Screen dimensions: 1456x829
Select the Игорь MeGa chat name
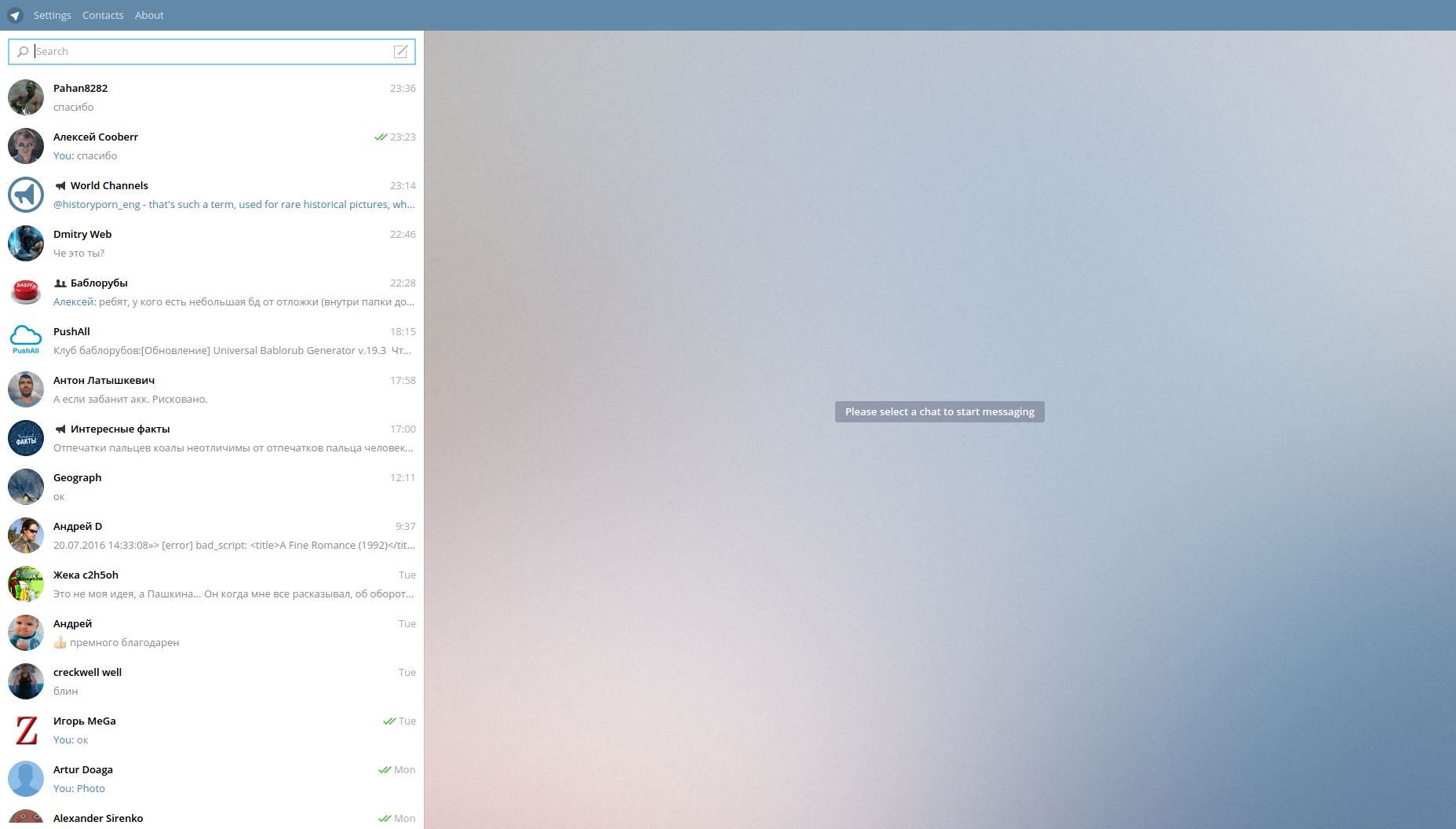(85, 721)
